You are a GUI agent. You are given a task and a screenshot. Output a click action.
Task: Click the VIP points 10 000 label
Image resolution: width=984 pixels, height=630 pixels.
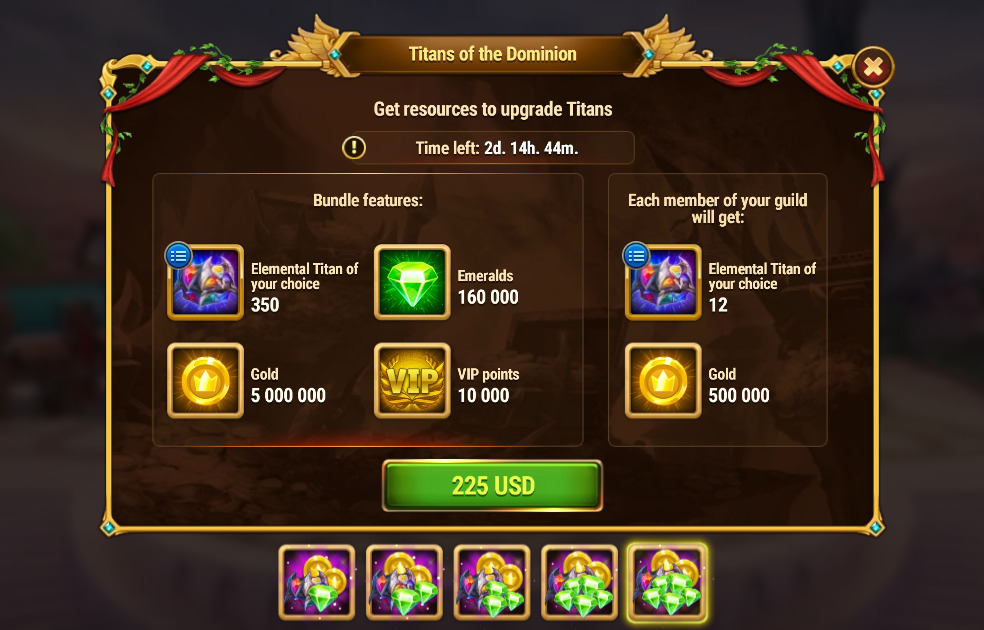pos(488,385)
